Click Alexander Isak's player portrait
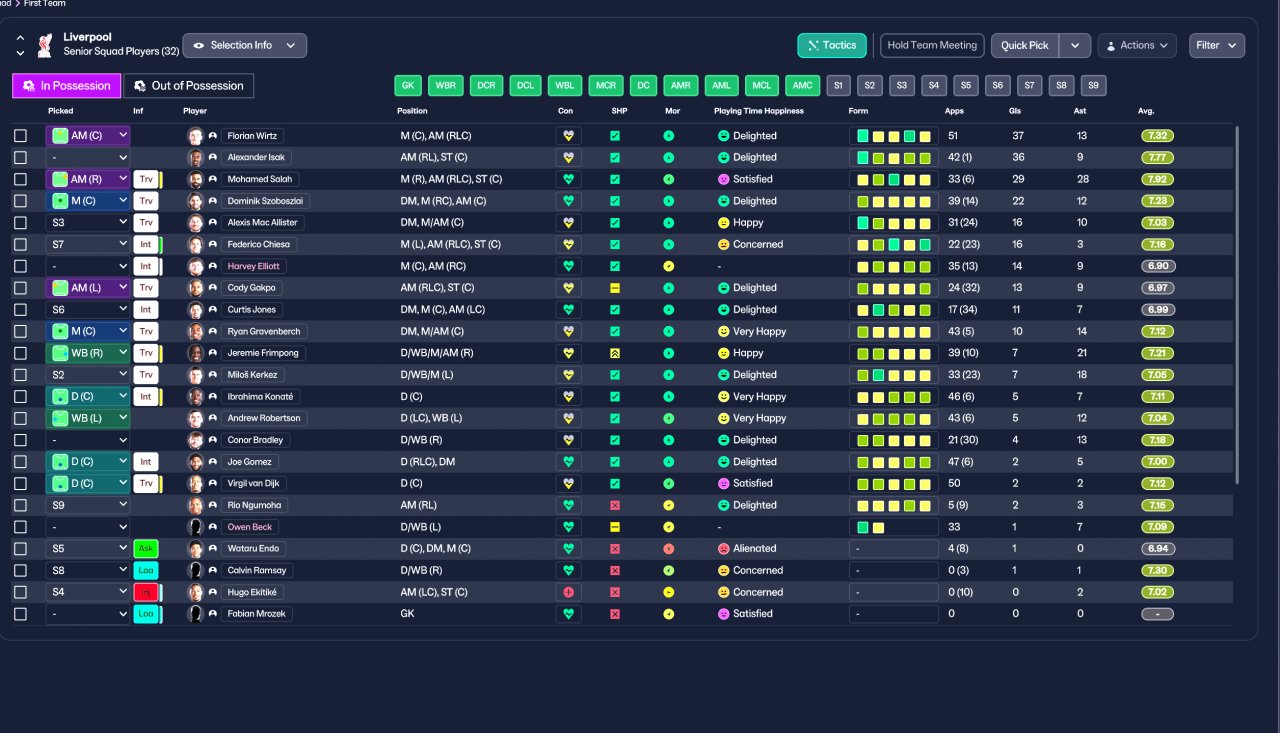Viewport: 1280px width, 733px height. 195,158
